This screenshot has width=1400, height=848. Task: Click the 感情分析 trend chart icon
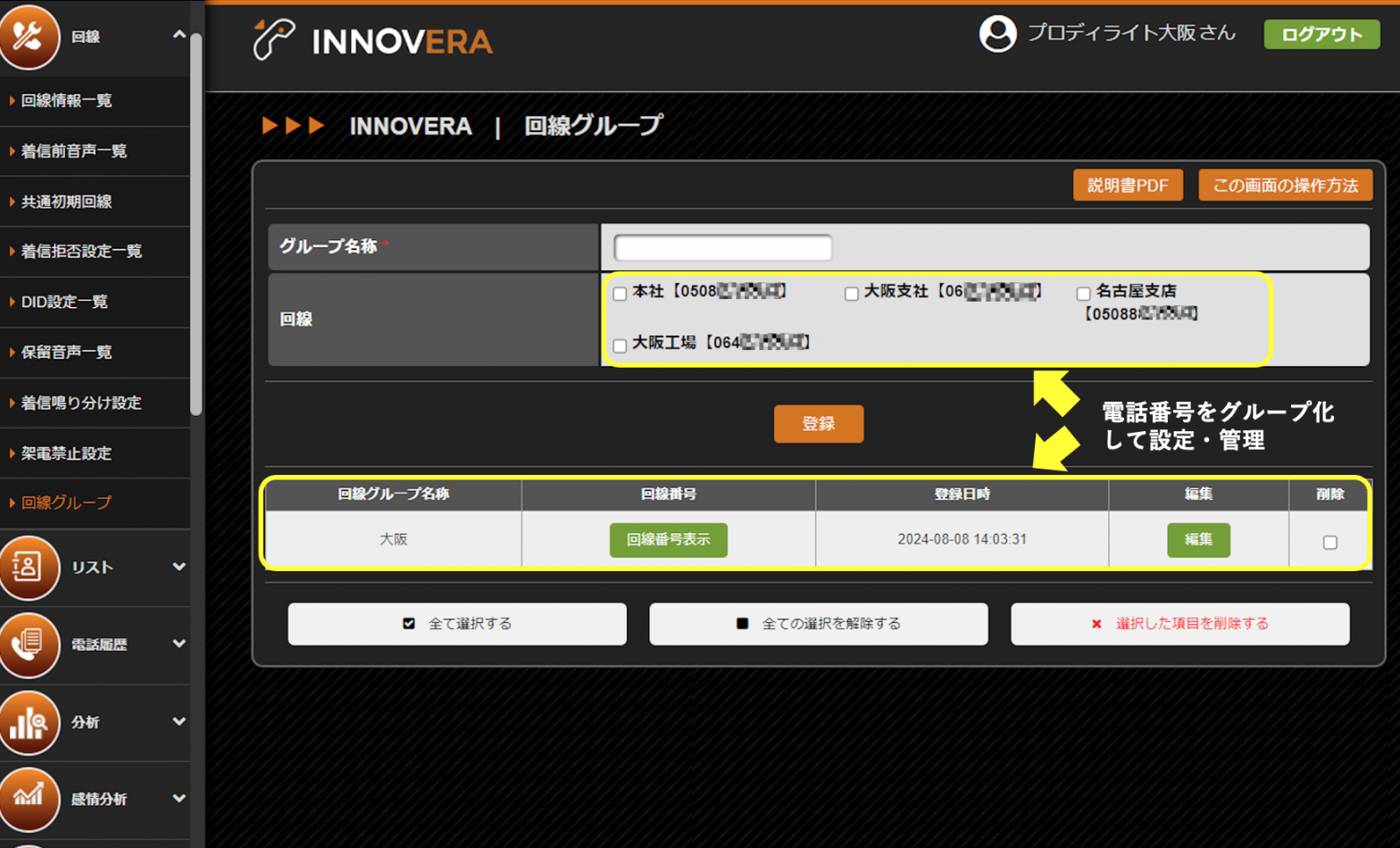(29, 799)
